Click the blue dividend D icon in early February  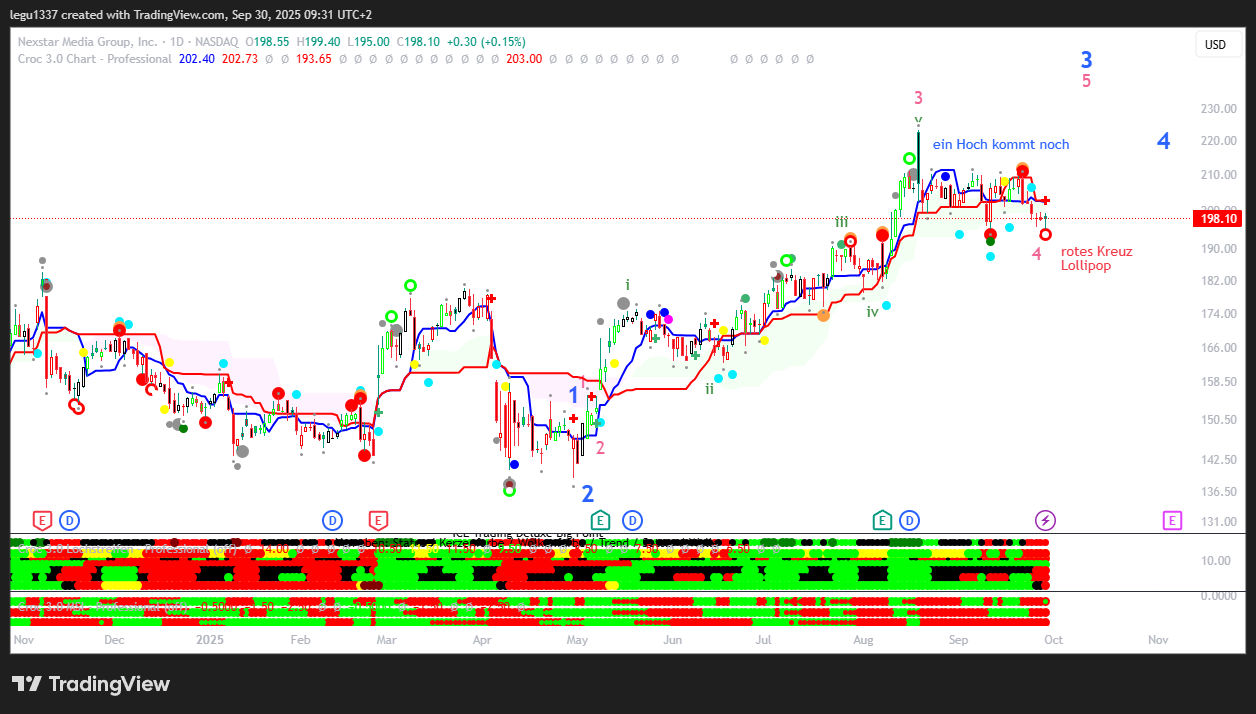click(x=332, y=520)
